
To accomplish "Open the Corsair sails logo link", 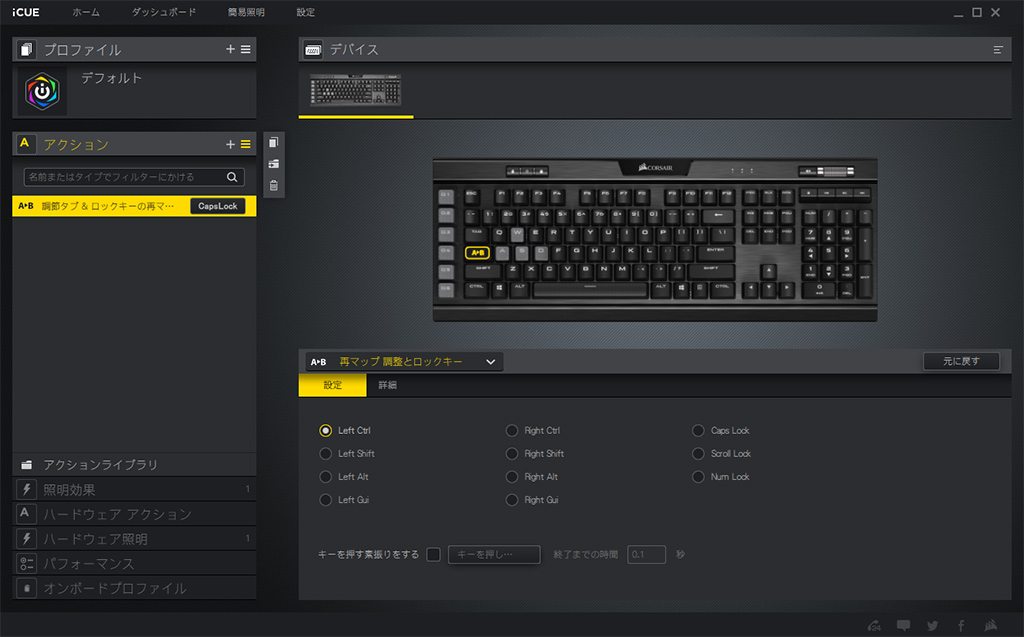I will pos(991,625).
